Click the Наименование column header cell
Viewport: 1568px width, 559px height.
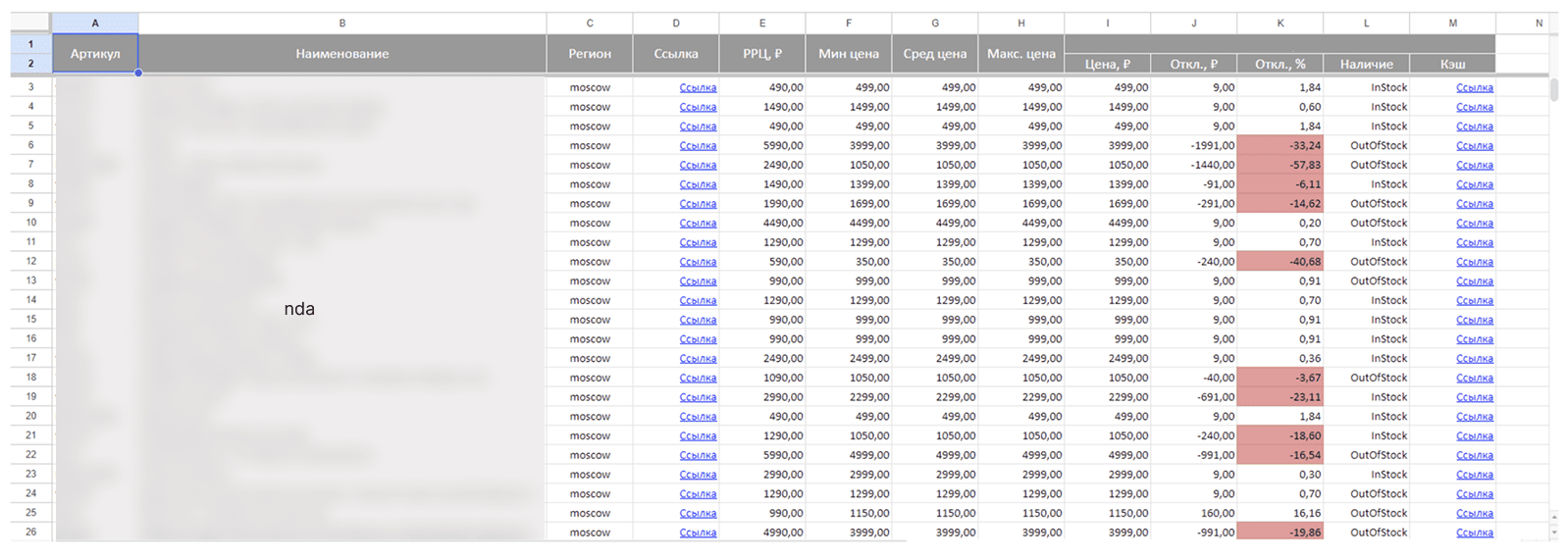[x=342, y=54]
